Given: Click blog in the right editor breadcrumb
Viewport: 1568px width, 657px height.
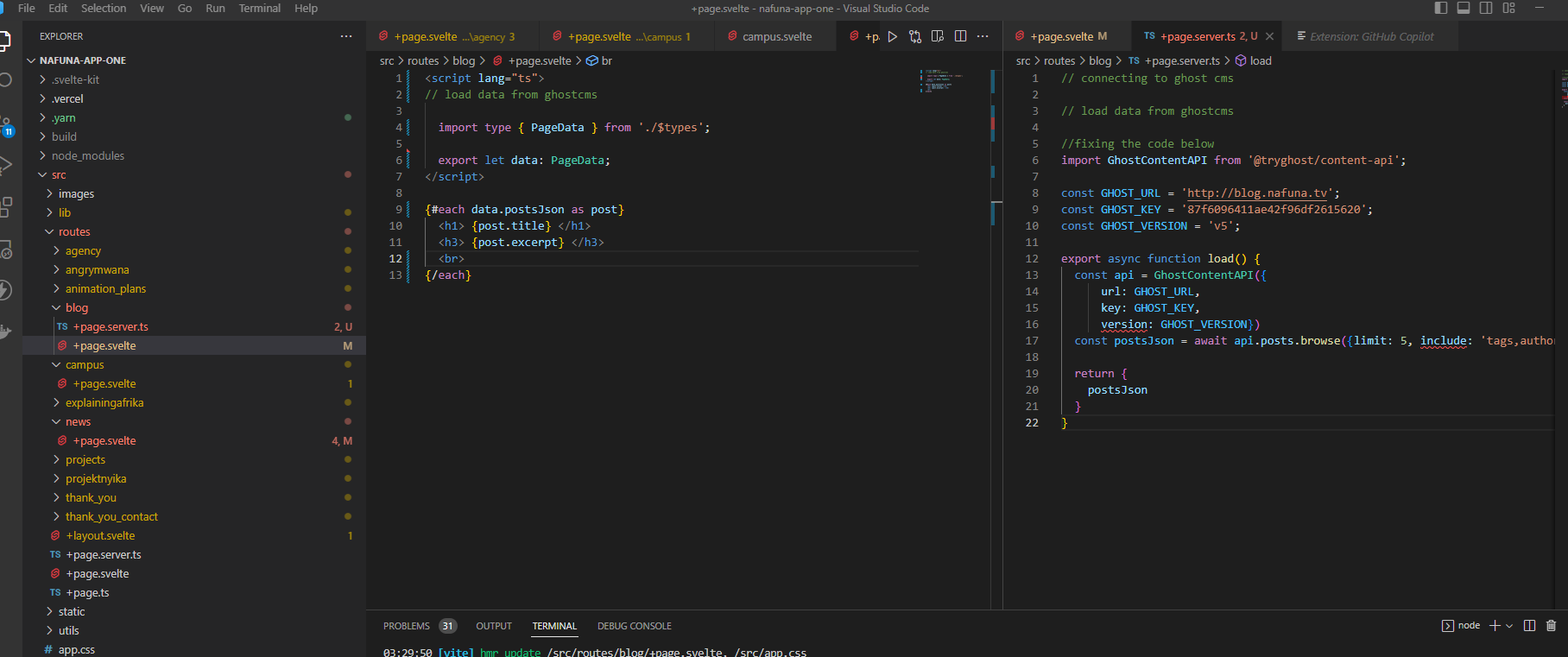Looking at the screenshot, I should point(1100,60).
